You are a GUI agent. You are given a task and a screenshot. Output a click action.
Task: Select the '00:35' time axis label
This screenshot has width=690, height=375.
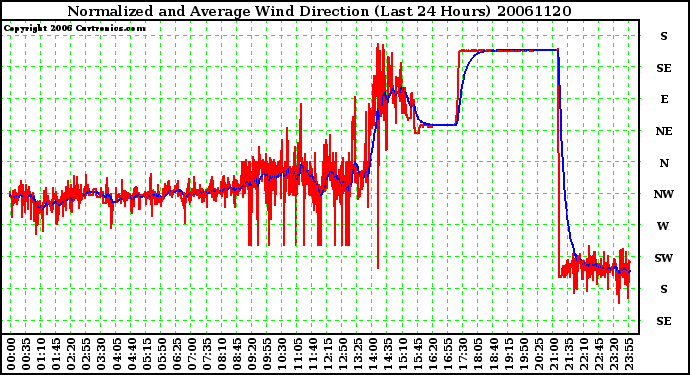pos(26,354)
